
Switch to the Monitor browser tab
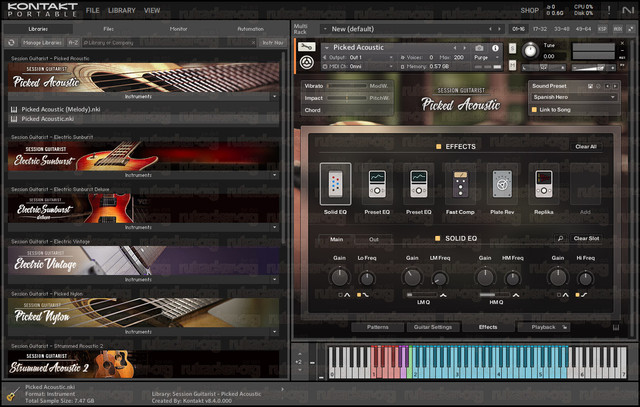pos(178,29)
